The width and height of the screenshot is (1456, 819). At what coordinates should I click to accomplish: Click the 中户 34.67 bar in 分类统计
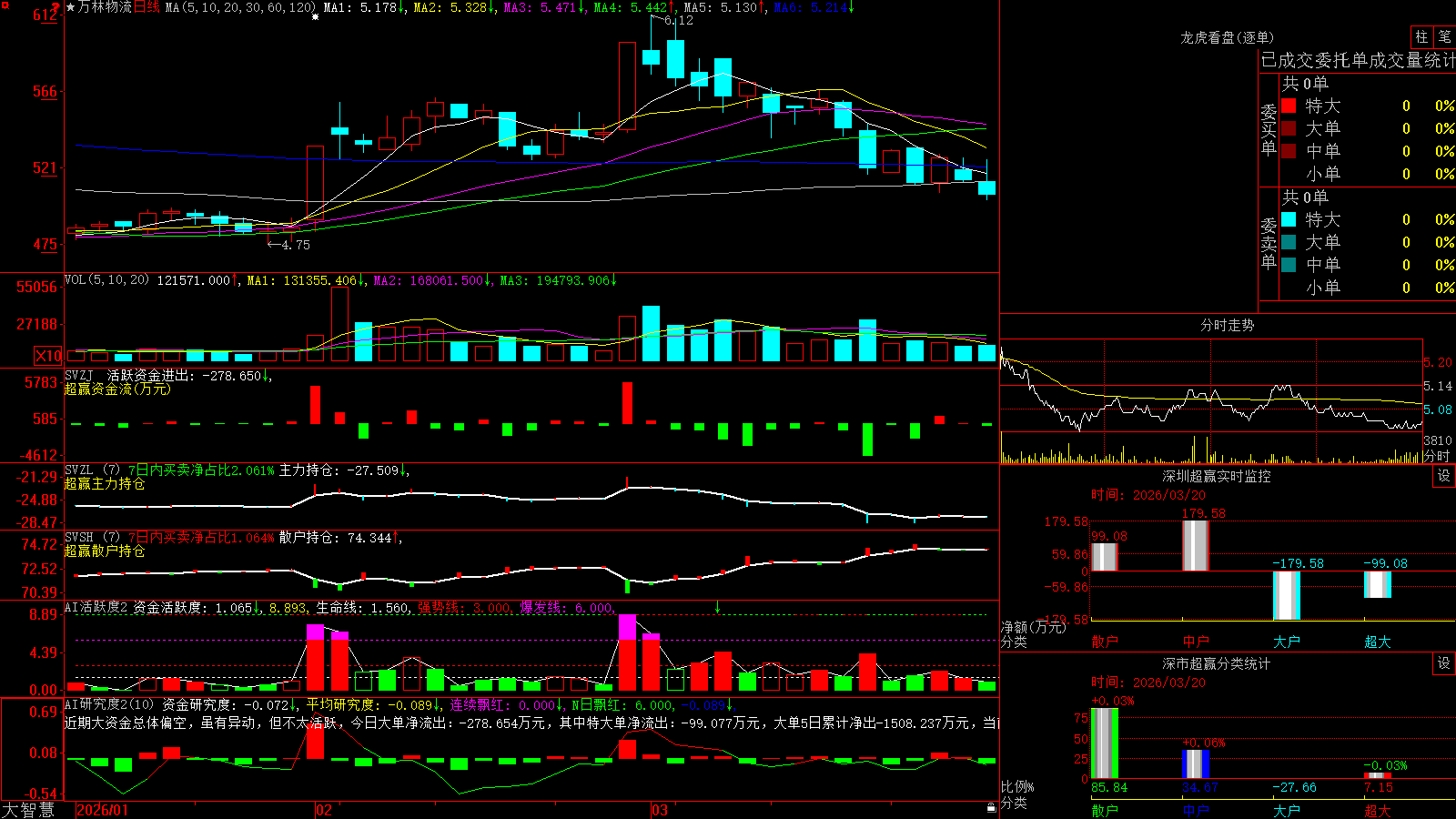[1196, 763]
